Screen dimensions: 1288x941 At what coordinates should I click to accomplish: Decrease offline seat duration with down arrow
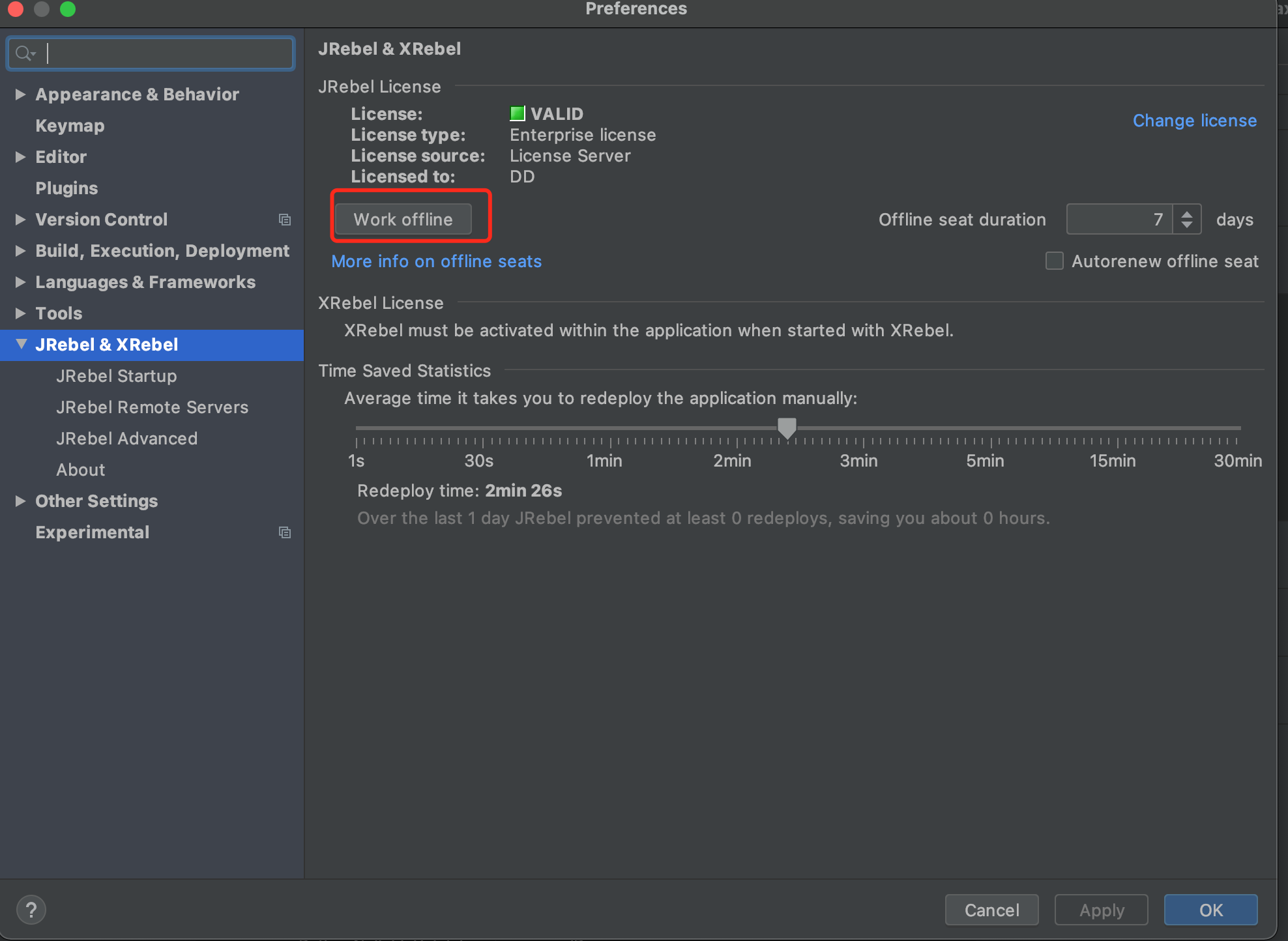pyautogui.click(x=1187, y=225)
